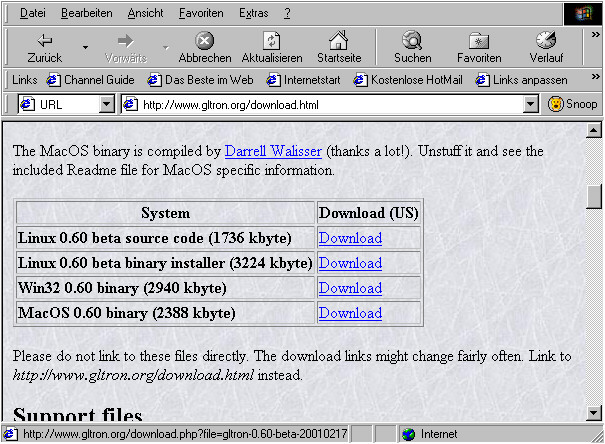
Task: Open the Favoriten toolbar icon
Action: click(479, 41)
